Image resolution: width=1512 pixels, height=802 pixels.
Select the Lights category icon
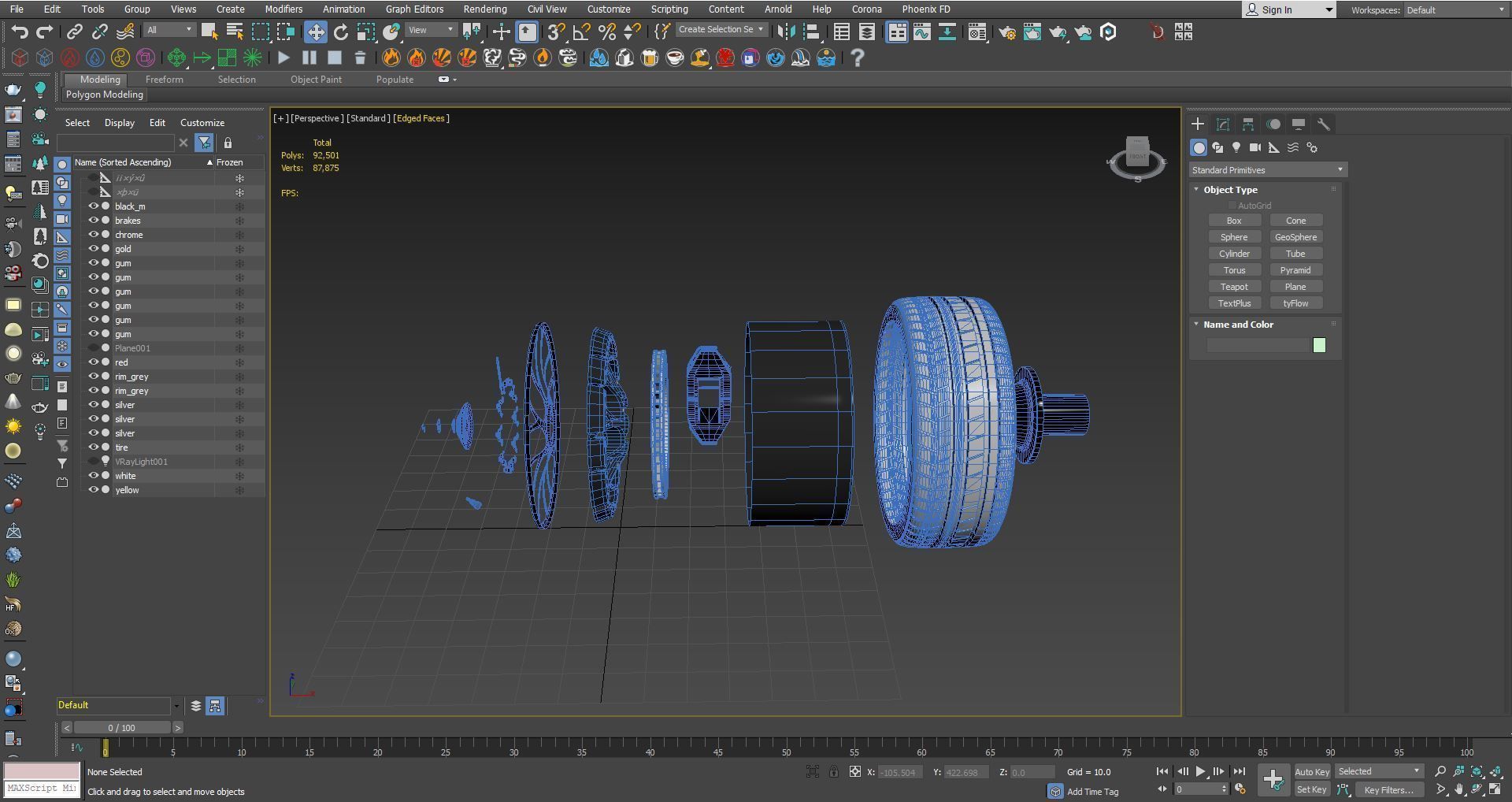[1236, 147]
